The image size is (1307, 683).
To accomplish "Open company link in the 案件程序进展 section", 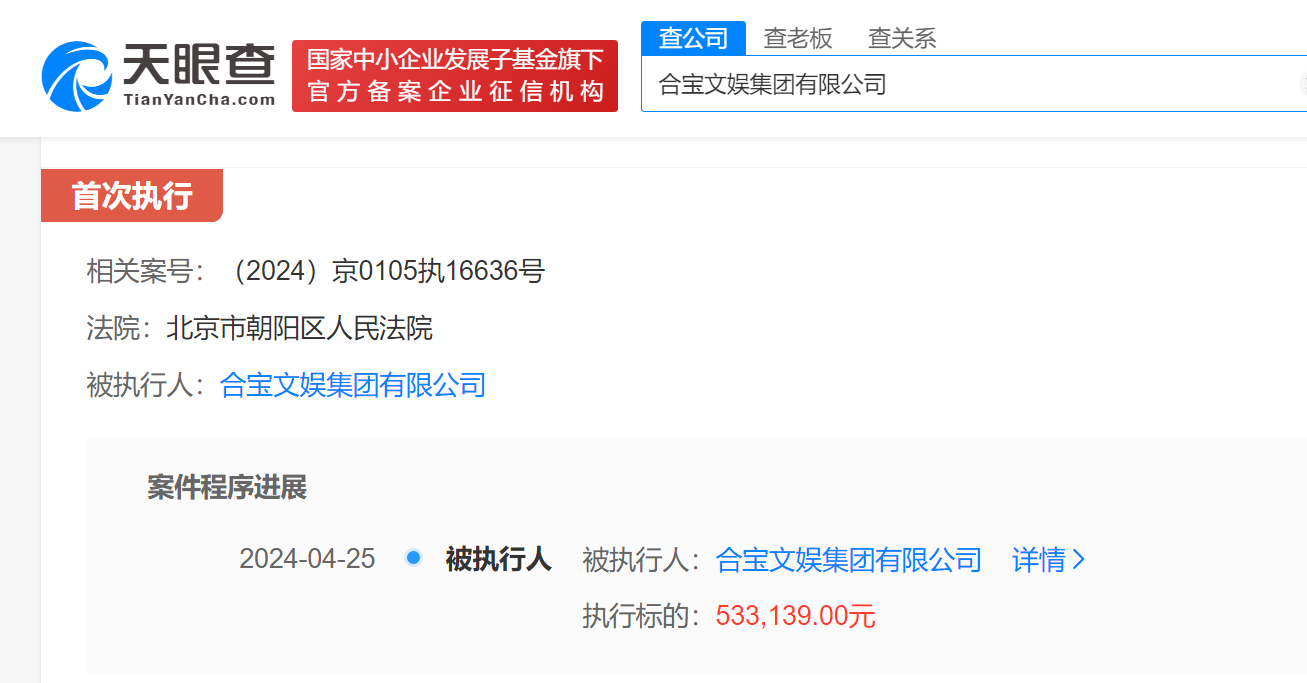I will (848, 559).
